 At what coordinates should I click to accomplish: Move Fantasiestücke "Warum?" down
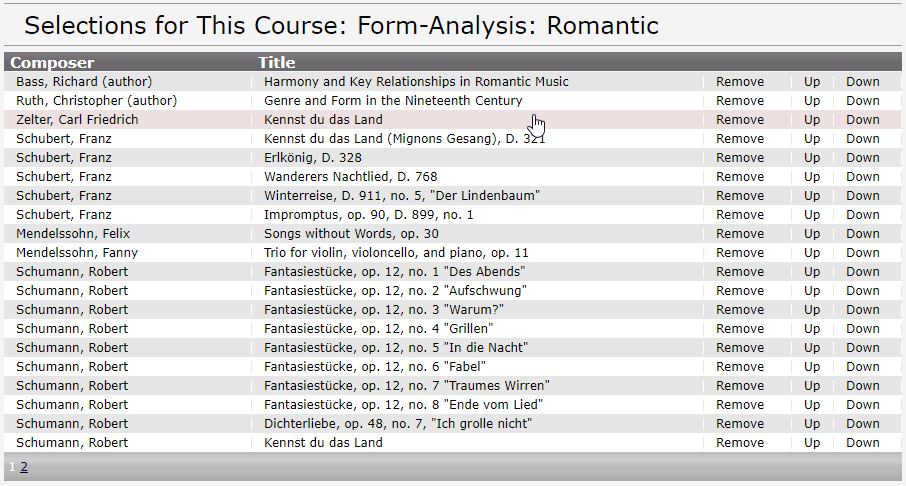coord(863,310)
